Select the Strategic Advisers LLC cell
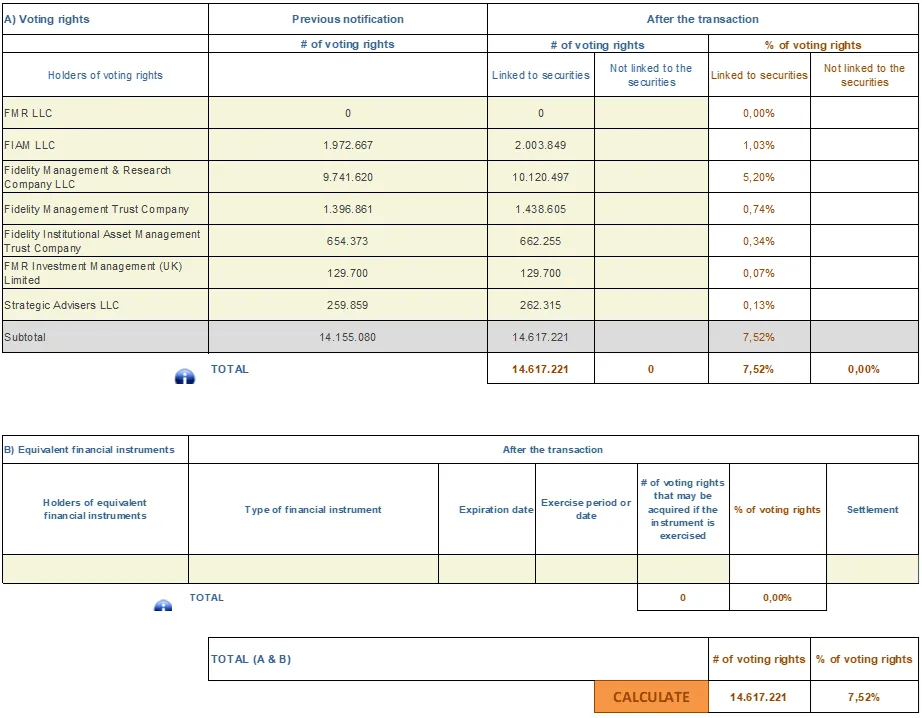The image size is (922, 718). point(105,305)
